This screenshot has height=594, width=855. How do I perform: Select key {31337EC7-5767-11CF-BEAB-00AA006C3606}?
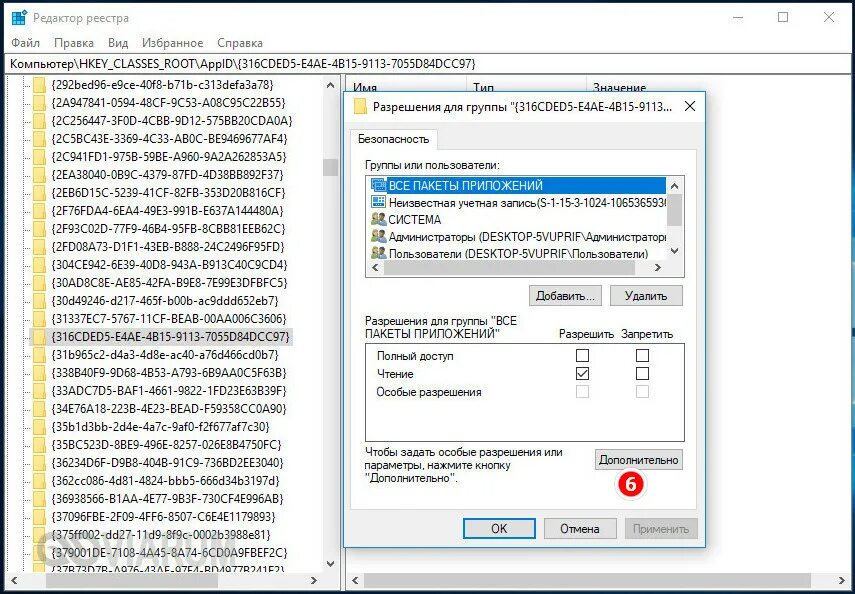(x=168, y=319)
